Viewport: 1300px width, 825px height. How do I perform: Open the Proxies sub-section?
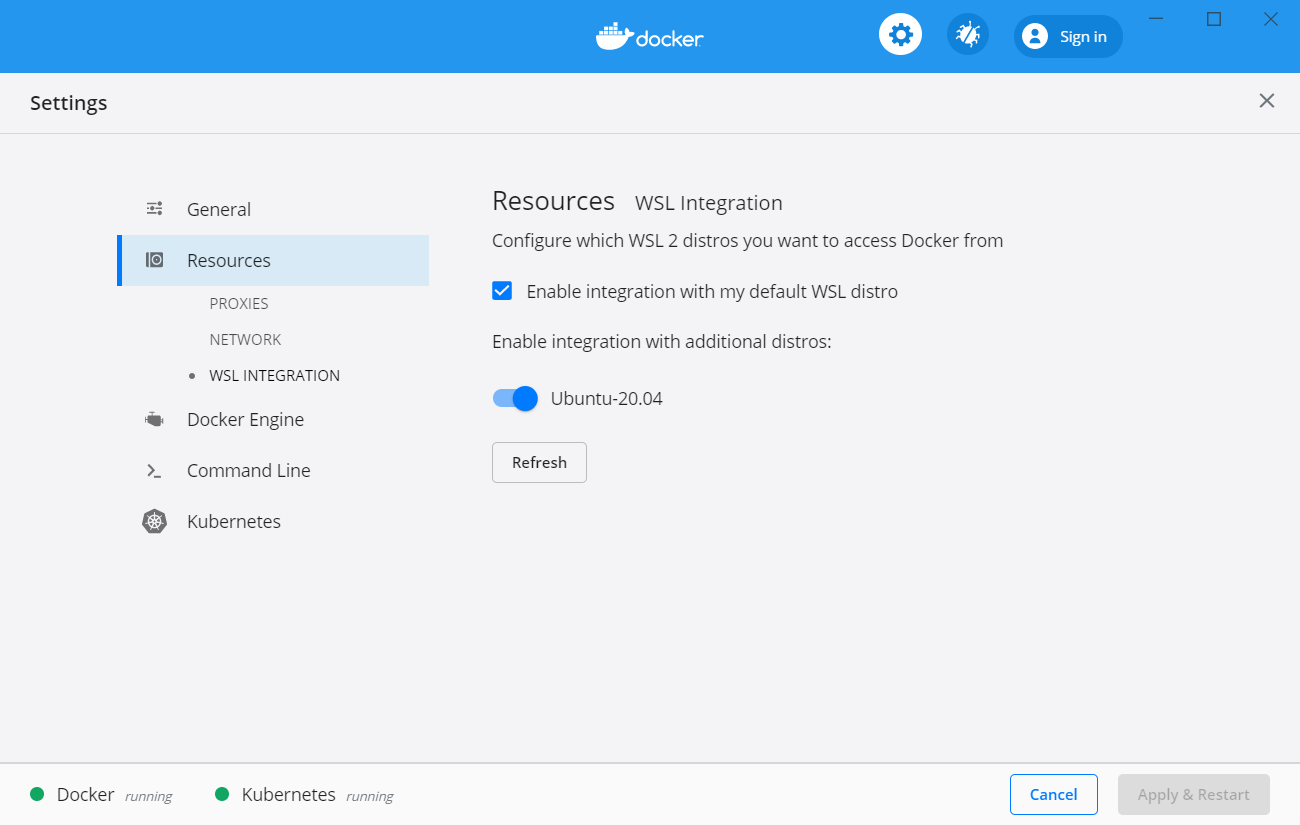tap(239, 303)
